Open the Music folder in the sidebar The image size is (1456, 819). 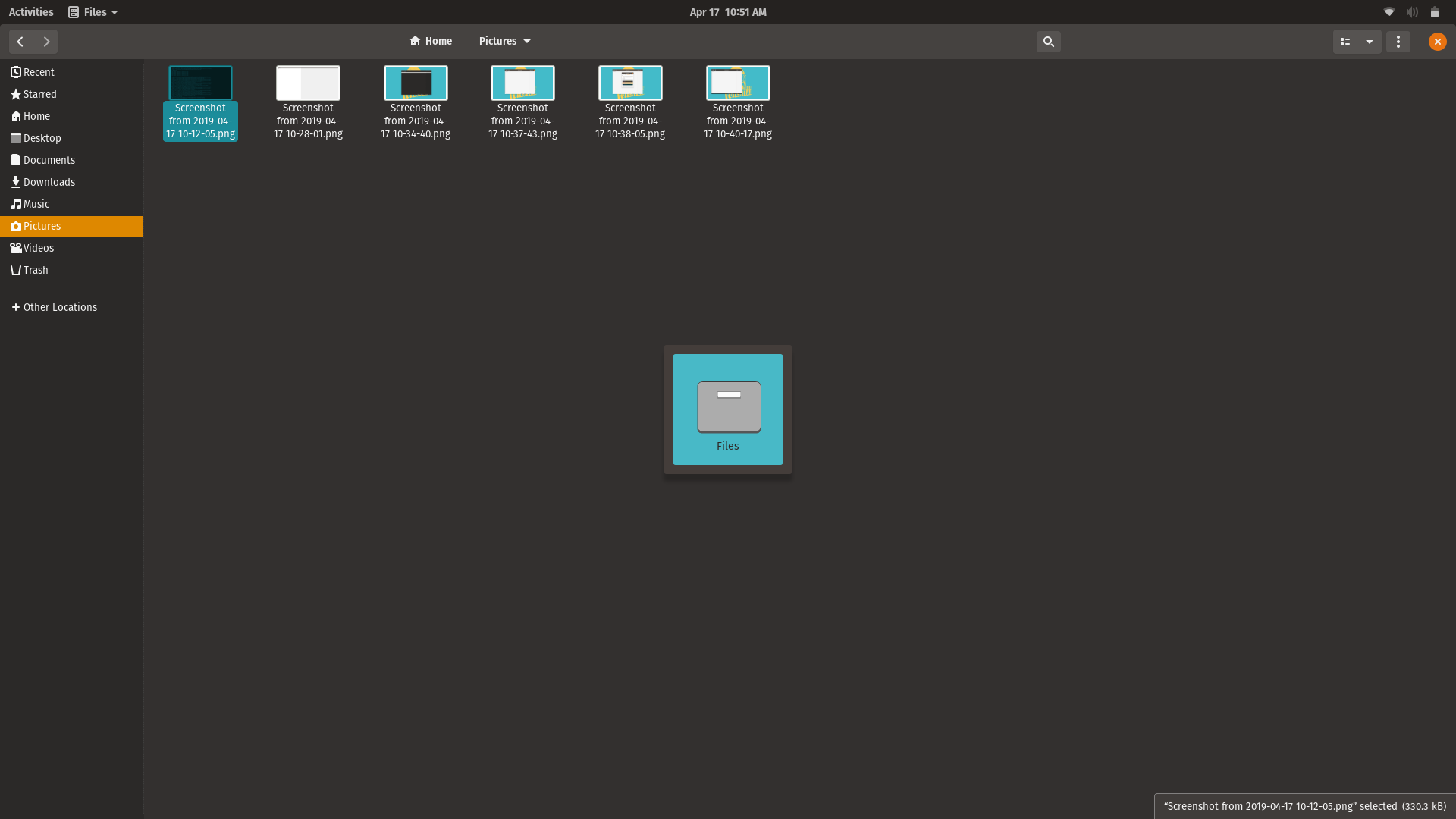[35, 204]
